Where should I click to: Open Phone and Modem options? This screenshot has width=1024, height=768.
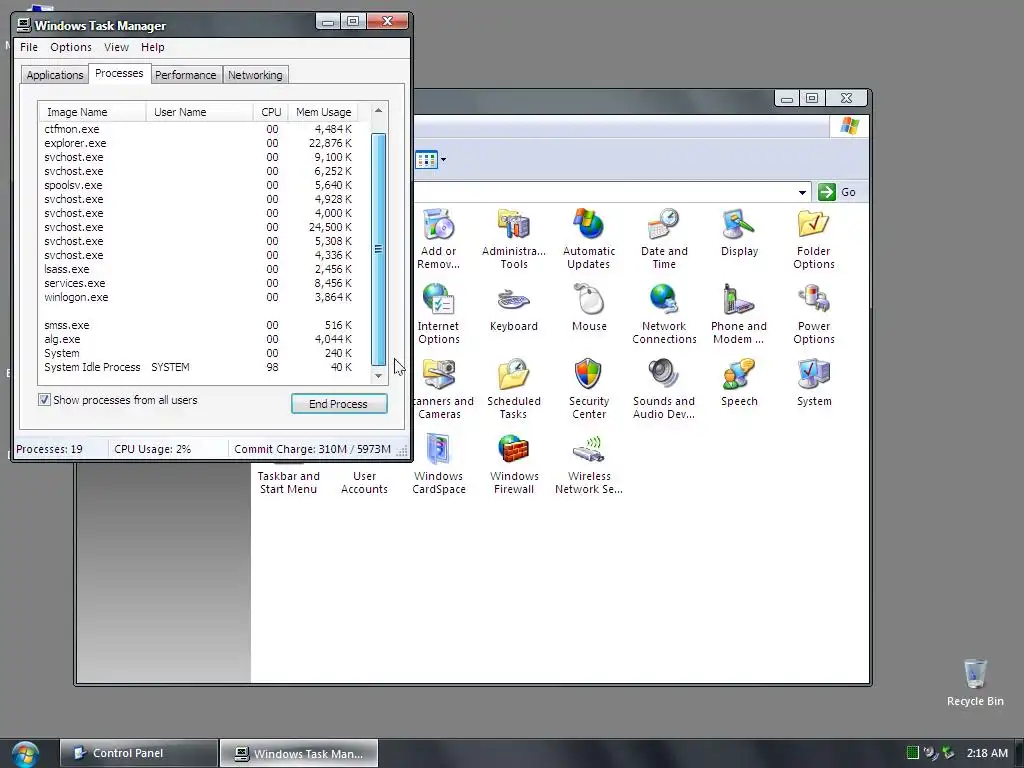(739, 313)
